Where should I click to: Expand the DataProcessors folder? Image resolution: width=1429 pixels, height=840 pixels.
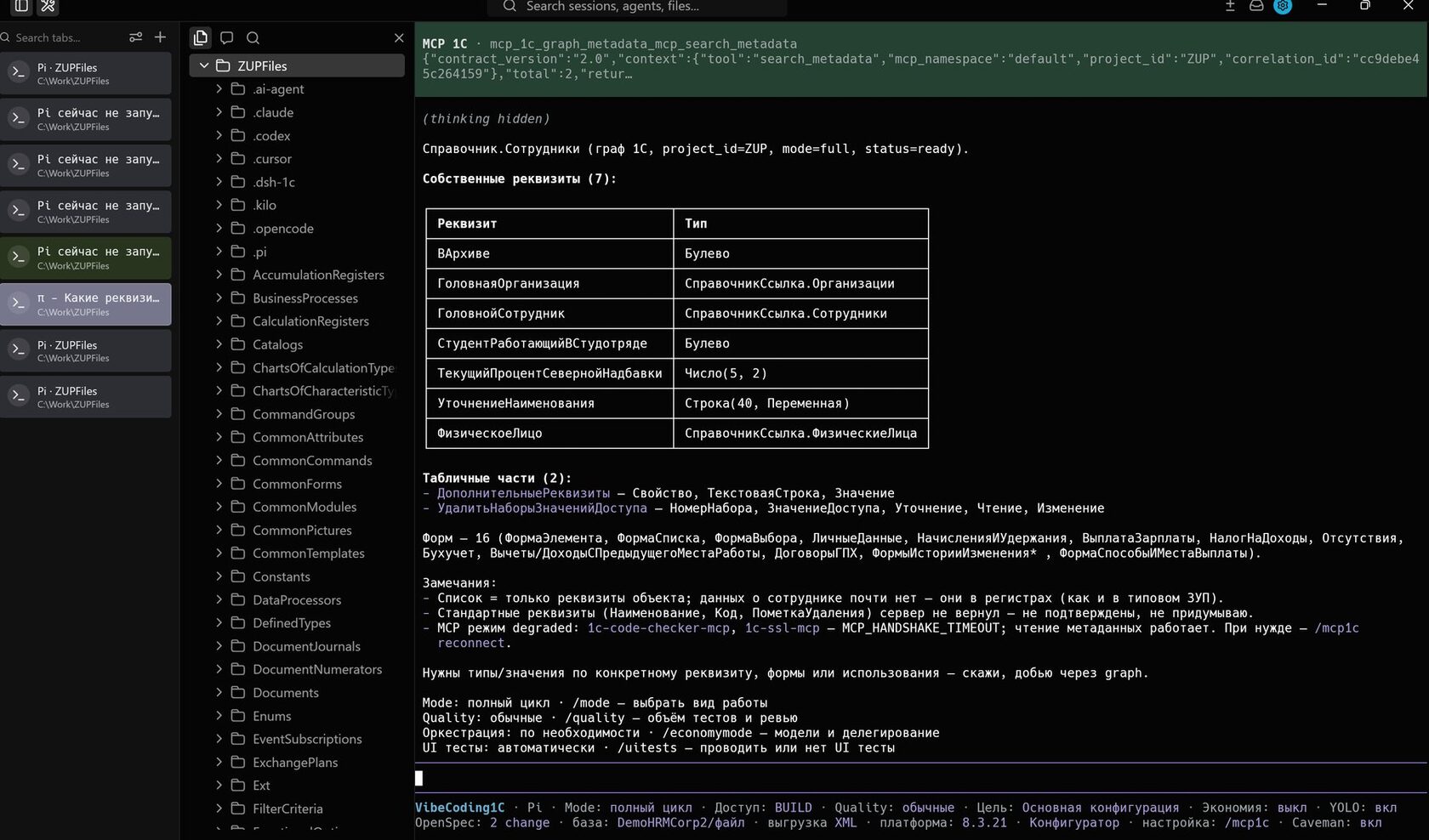tap(219, 599)
